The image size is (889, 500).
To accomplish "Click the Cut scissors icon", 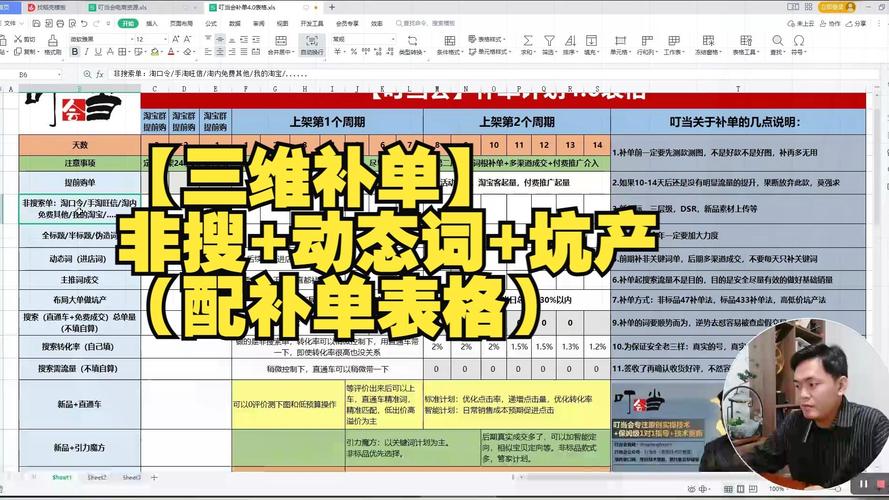I will click(x=18, y=39).
